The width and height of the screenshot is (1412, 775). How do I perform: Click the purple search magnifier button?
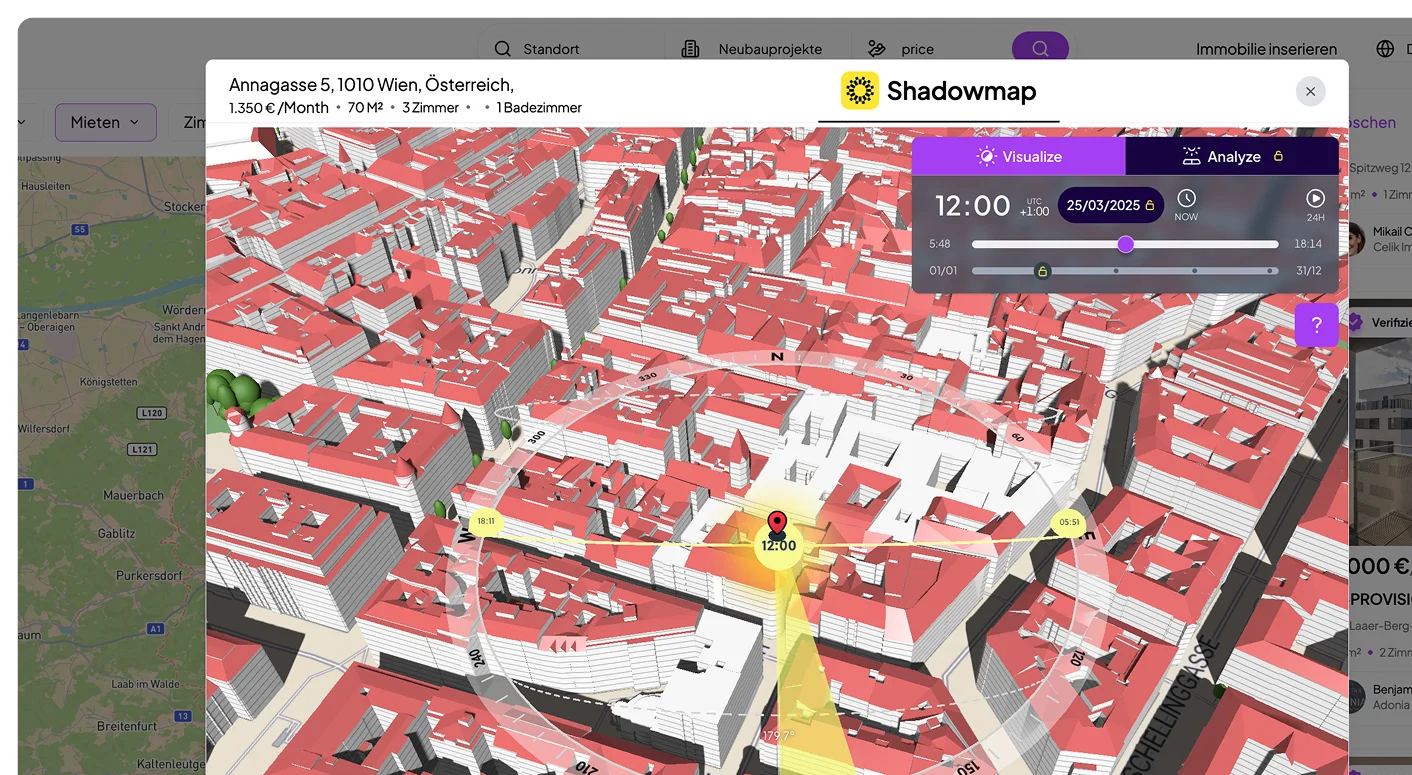[x=1040, y=48]
